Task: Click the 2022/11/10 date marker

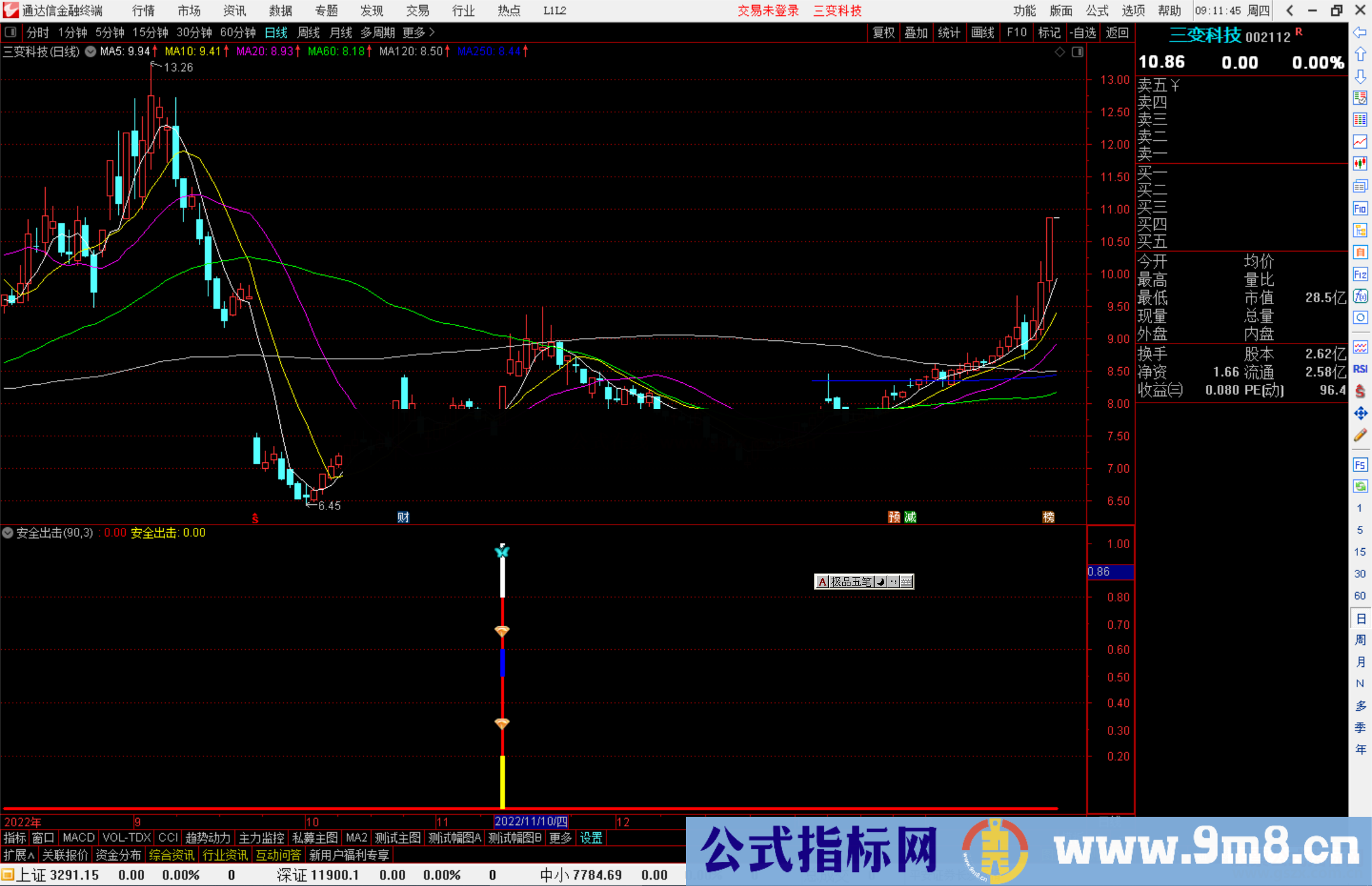Action: 531,821
